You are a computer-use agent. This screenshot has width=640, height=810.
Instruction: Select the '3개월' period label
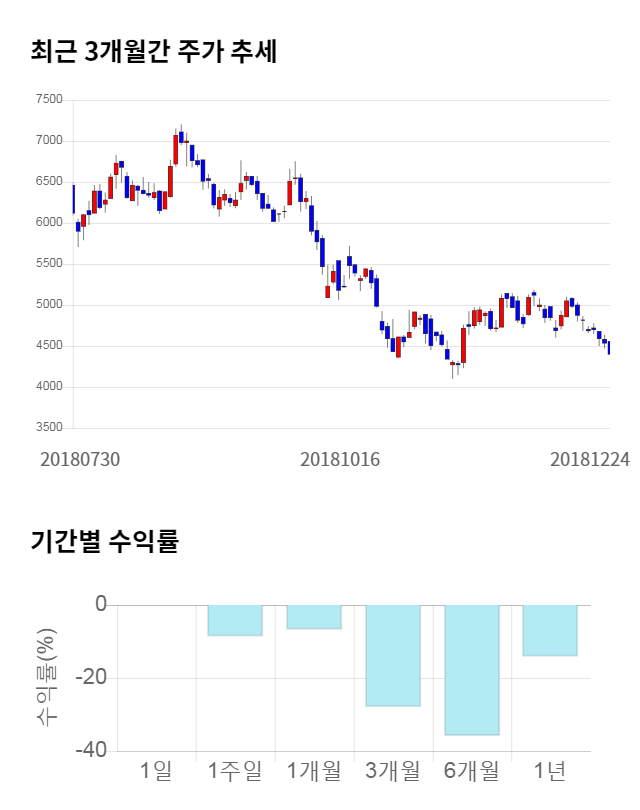pos(393,771)
